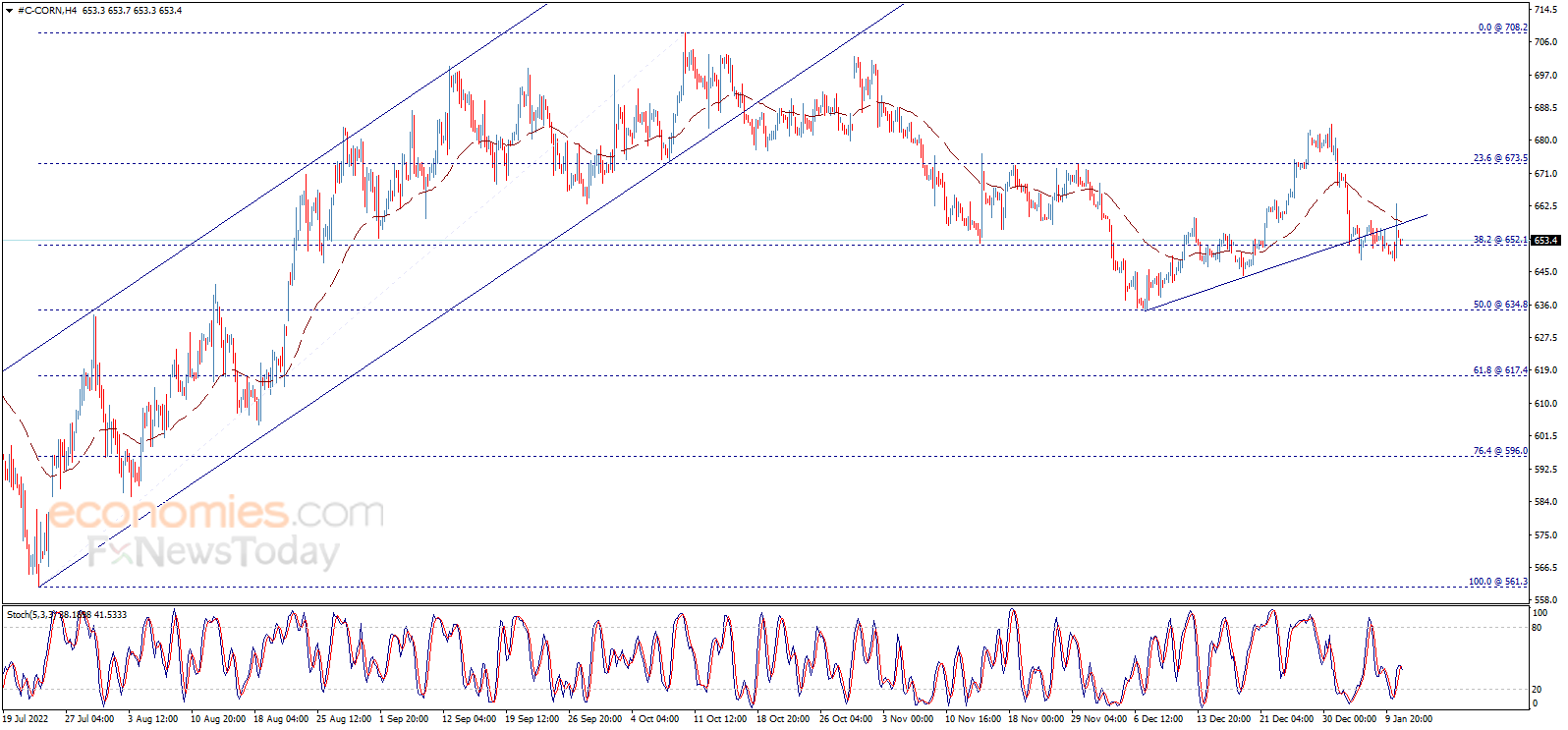This screenshot has width=1568, height=730.
Task: Click the '3 Aug 12:00' date label
Action: pyautogui.click(x=153, y=719)
